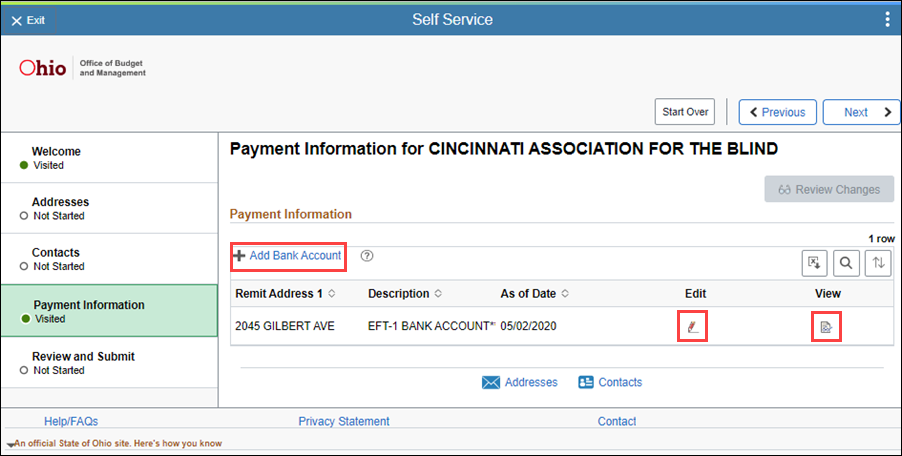This screenshot has height=456, width=902.
Task: Open the View document icon in row
Action: coord(826,327)
